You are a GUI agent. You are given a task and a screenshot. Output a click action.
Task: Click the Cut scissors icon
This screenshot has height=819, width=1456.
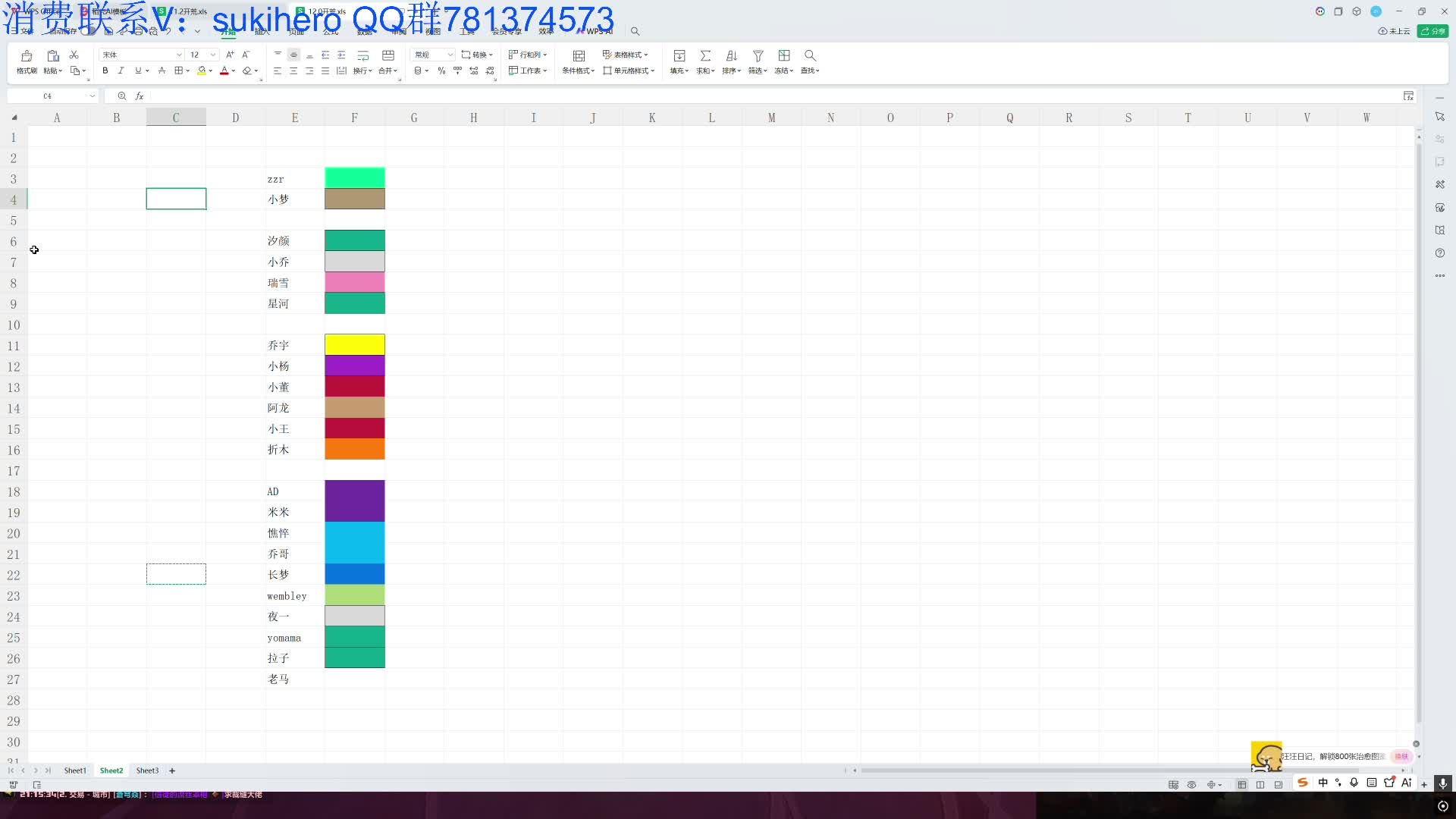74,55
